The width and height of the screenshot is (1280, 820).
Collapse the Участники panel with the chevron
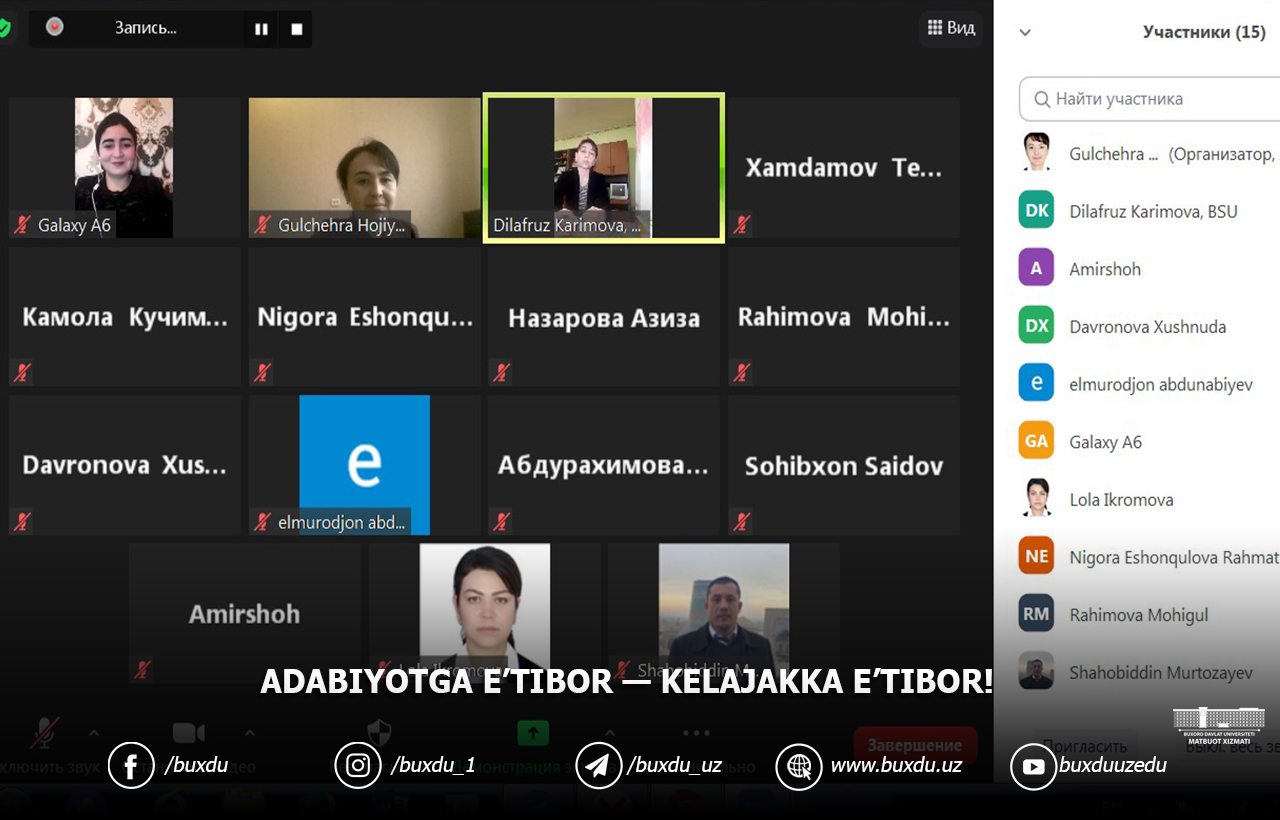[1025, 32]
